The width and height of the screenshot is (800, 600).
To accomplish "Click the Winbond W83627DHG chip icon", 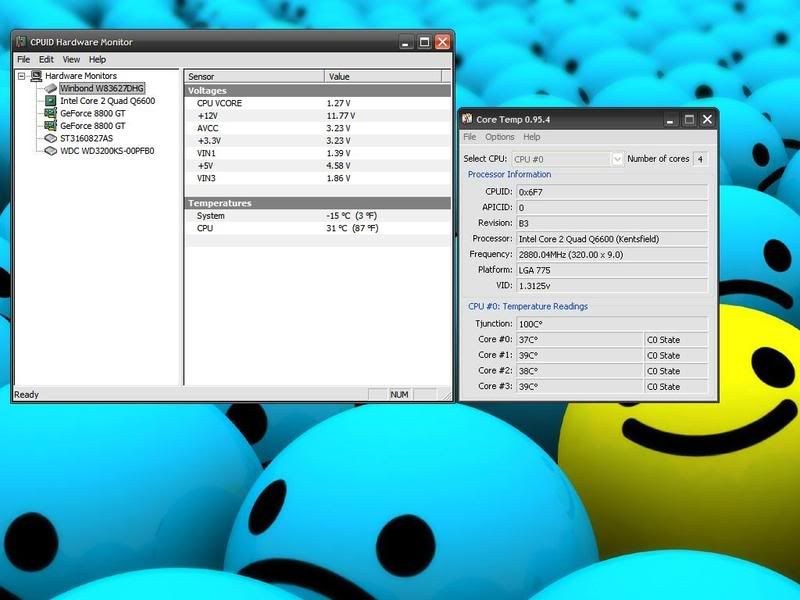I will click(x=51, y=89).
